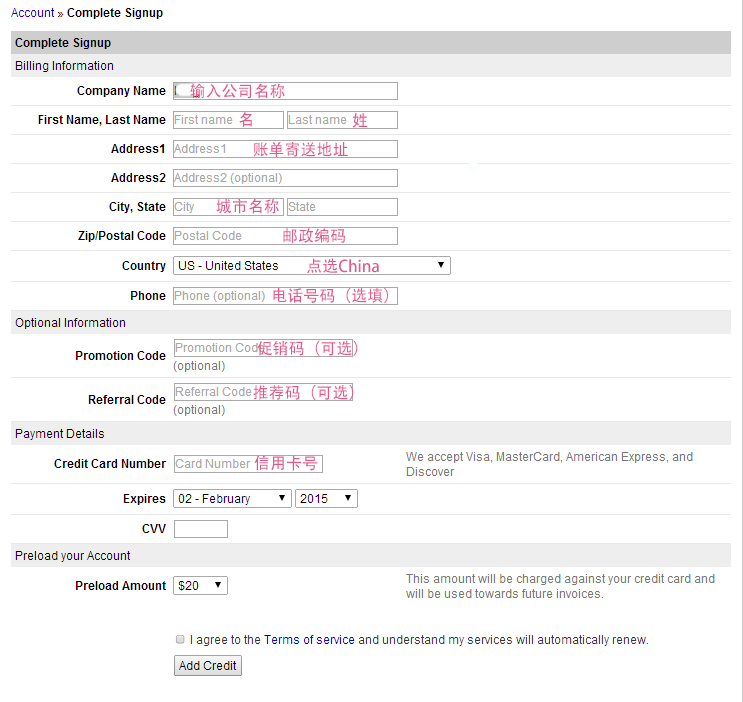743x702 pixels.
Task: Focus the Last name text field
Action: point(342,120)
